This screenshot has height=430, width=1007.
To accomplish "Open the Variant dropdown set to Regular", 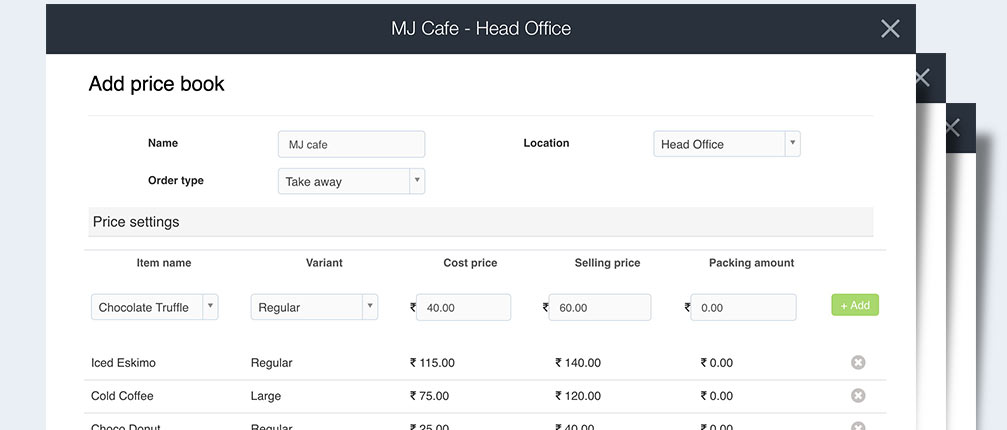I will click(x=314, y=307).
